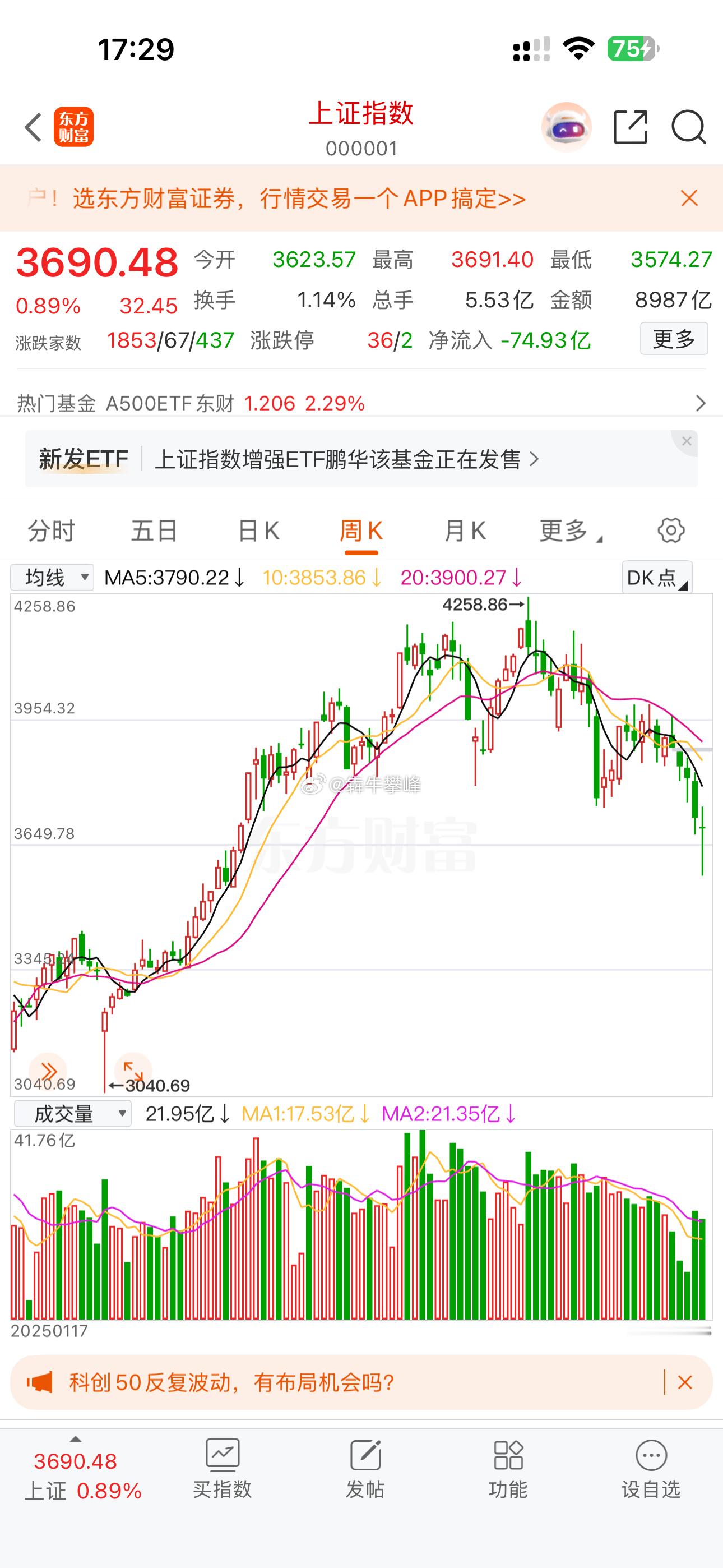Open the 上证指数增强ETF鹏华 fund link
Image resolution: width=723 pixels, height=1568 pixels.
click(x=347, y=459)
